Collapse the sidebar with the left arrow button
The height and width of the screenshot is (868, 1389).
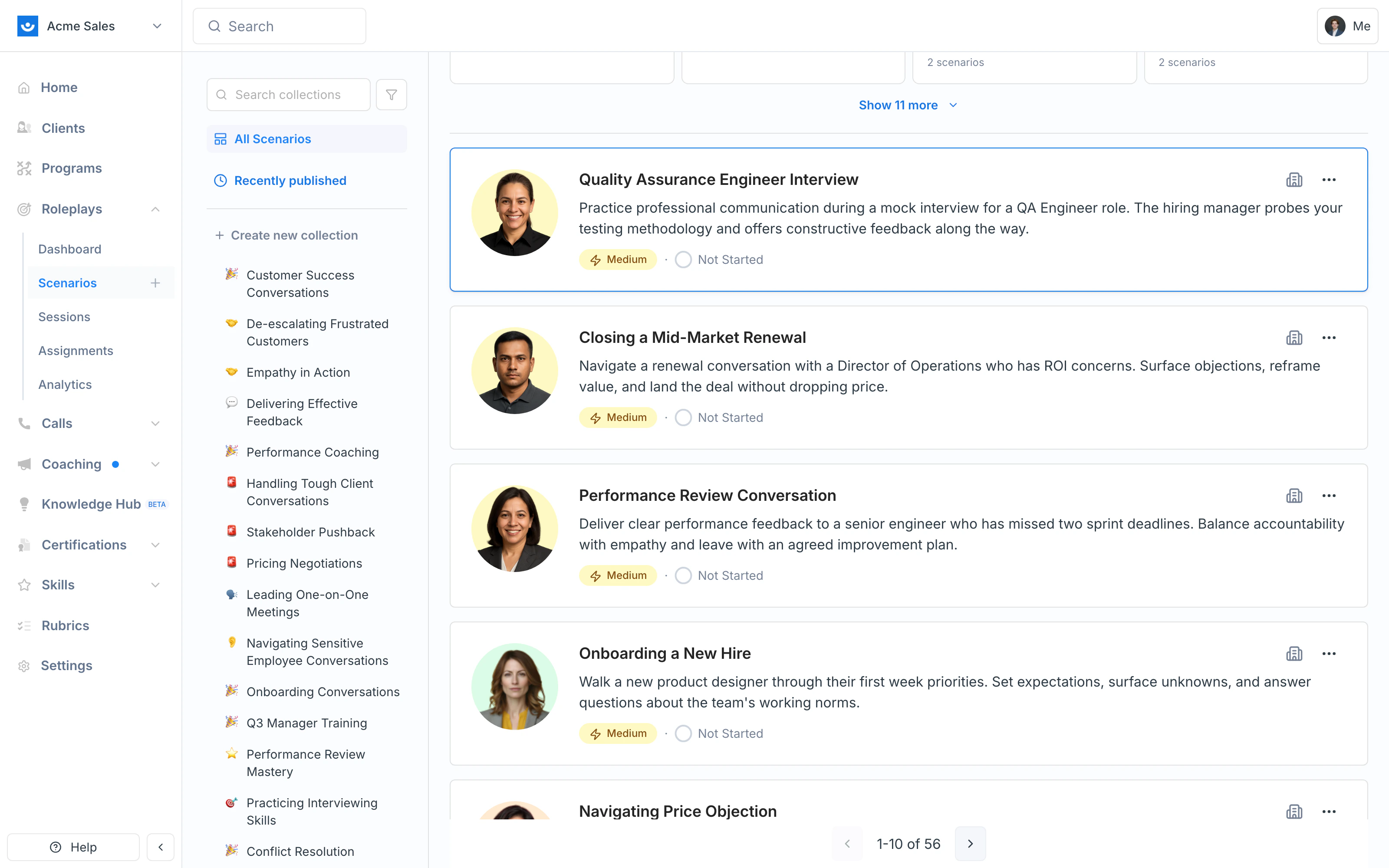[161, 847]
